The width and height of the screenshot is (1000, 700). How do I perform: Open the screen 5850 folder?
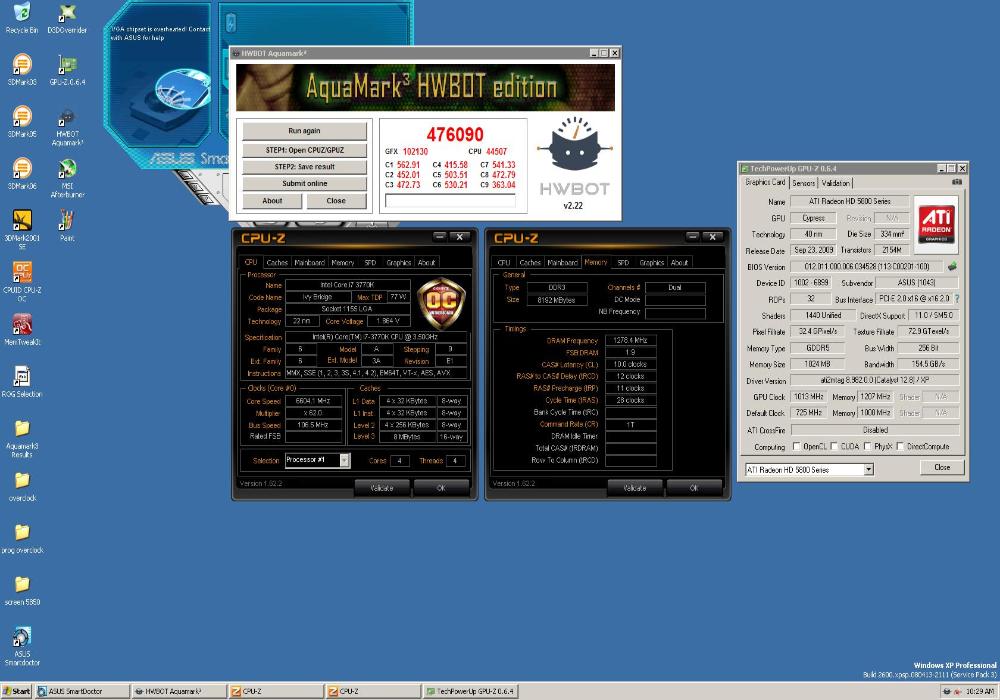(22, 590)
